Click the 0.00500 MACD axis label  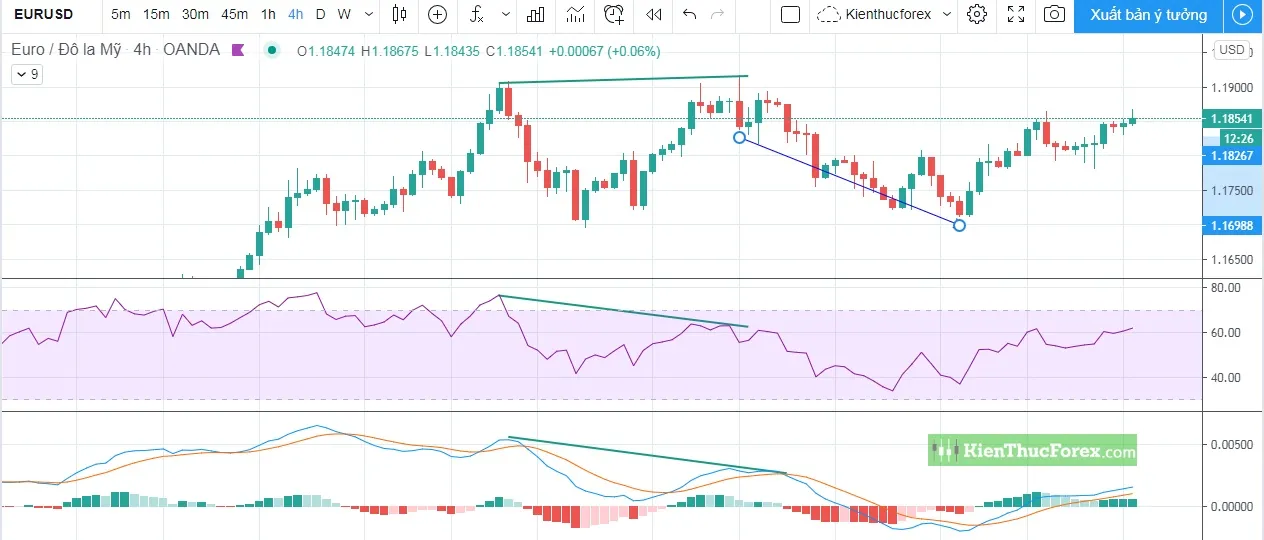(1231, 443)
